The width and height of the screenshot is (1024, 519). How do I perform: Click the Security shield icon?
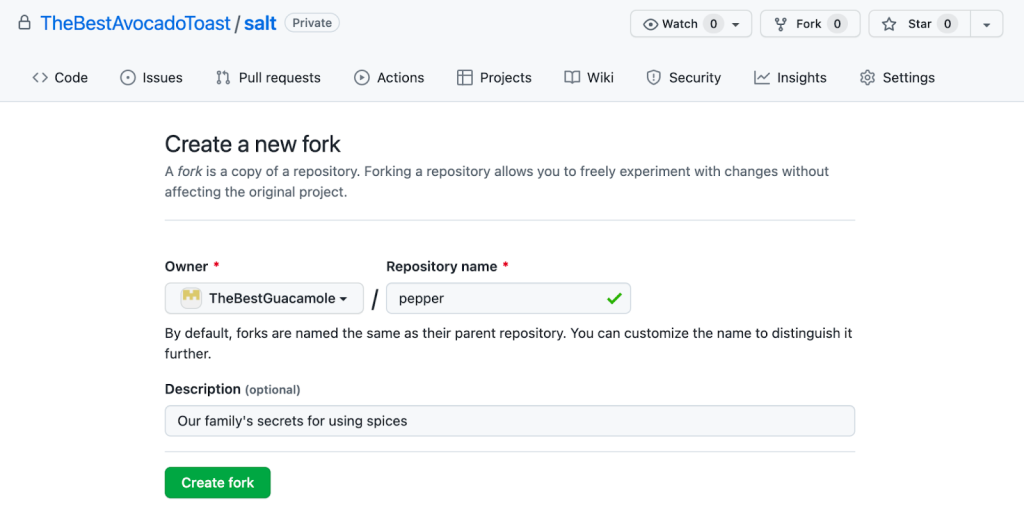click(x=654, y=78)
